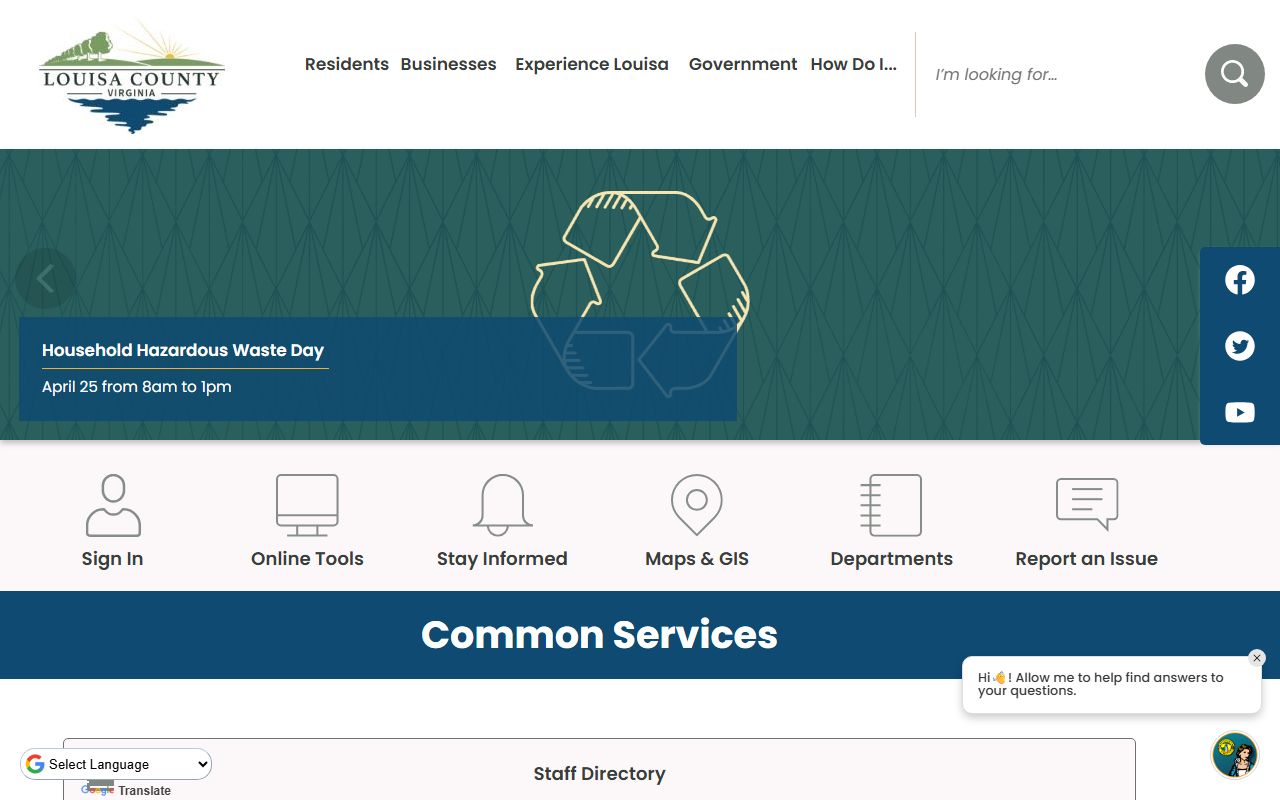Open the Select Language dropdown
This screenshot has height=800, width=1280.
pos(117,764)
